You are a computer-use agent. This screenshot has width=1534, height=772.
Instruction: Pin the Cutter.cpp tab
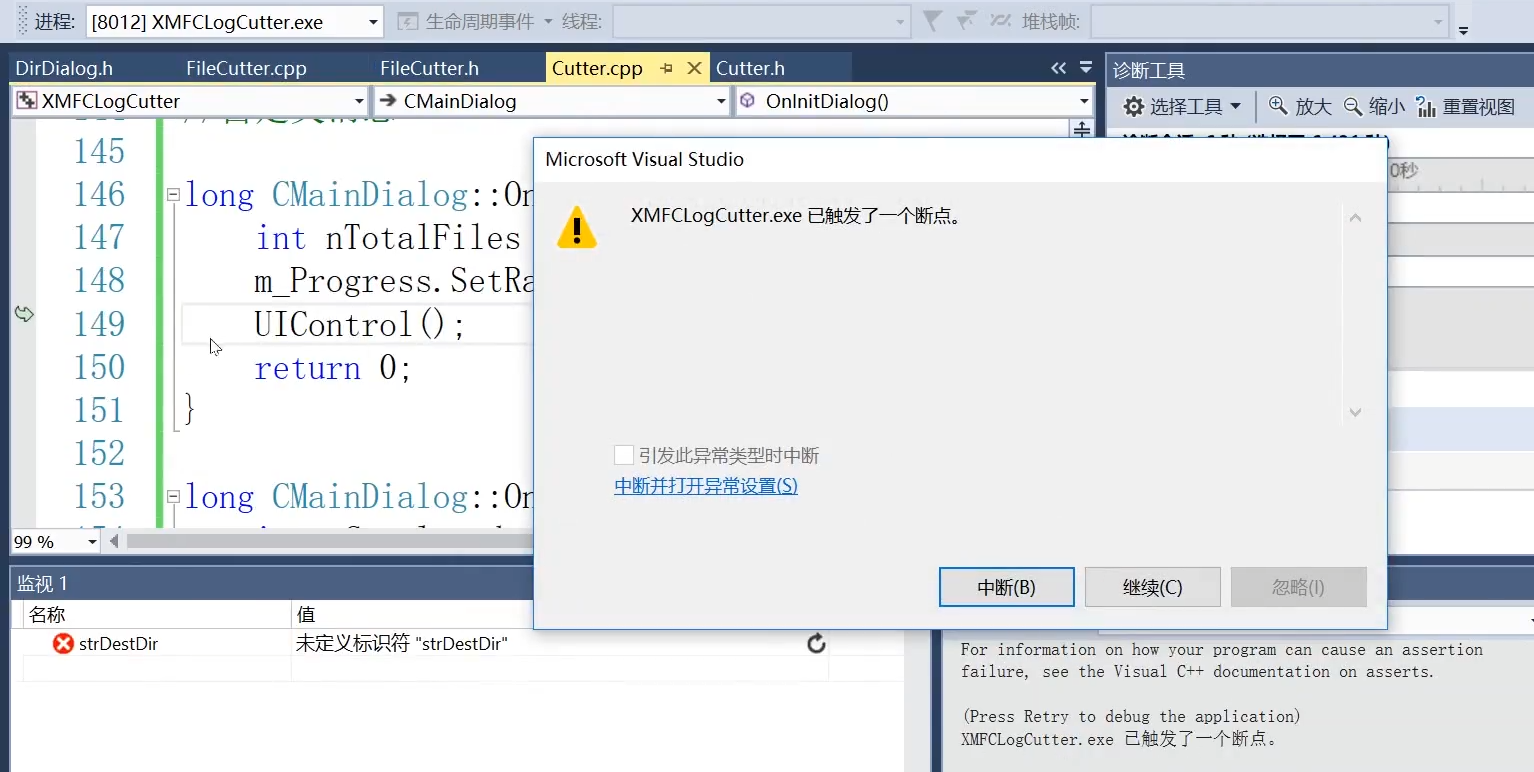coord(667,68)
